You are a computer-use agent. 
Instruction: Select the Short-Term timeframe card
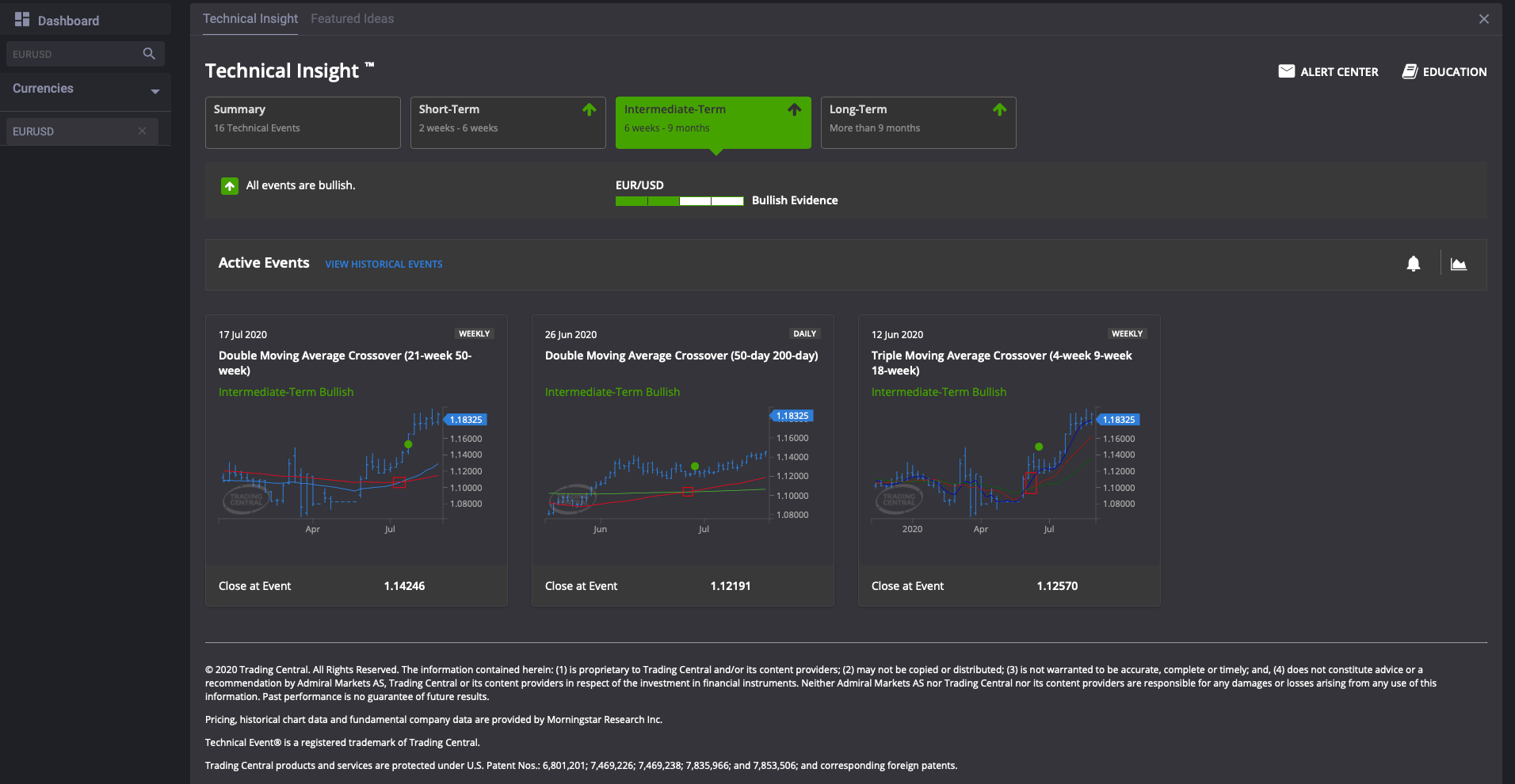click(x=508, y=123)
